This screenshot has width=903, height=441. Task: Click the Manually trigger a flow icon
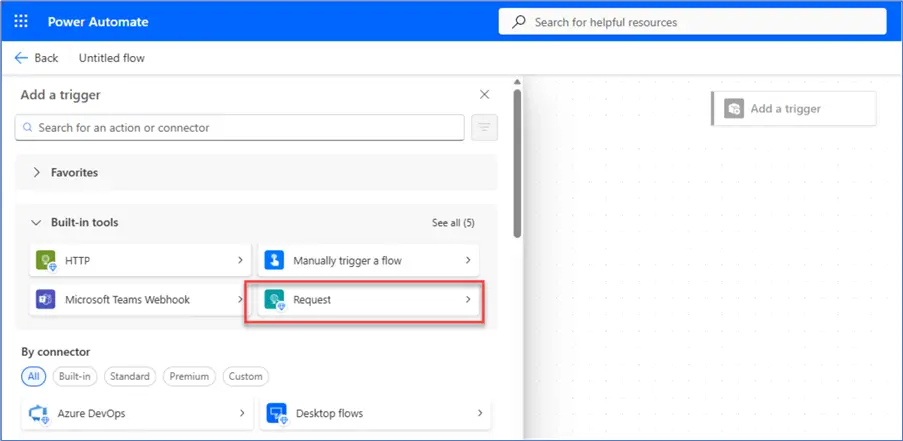click(274, 260)
